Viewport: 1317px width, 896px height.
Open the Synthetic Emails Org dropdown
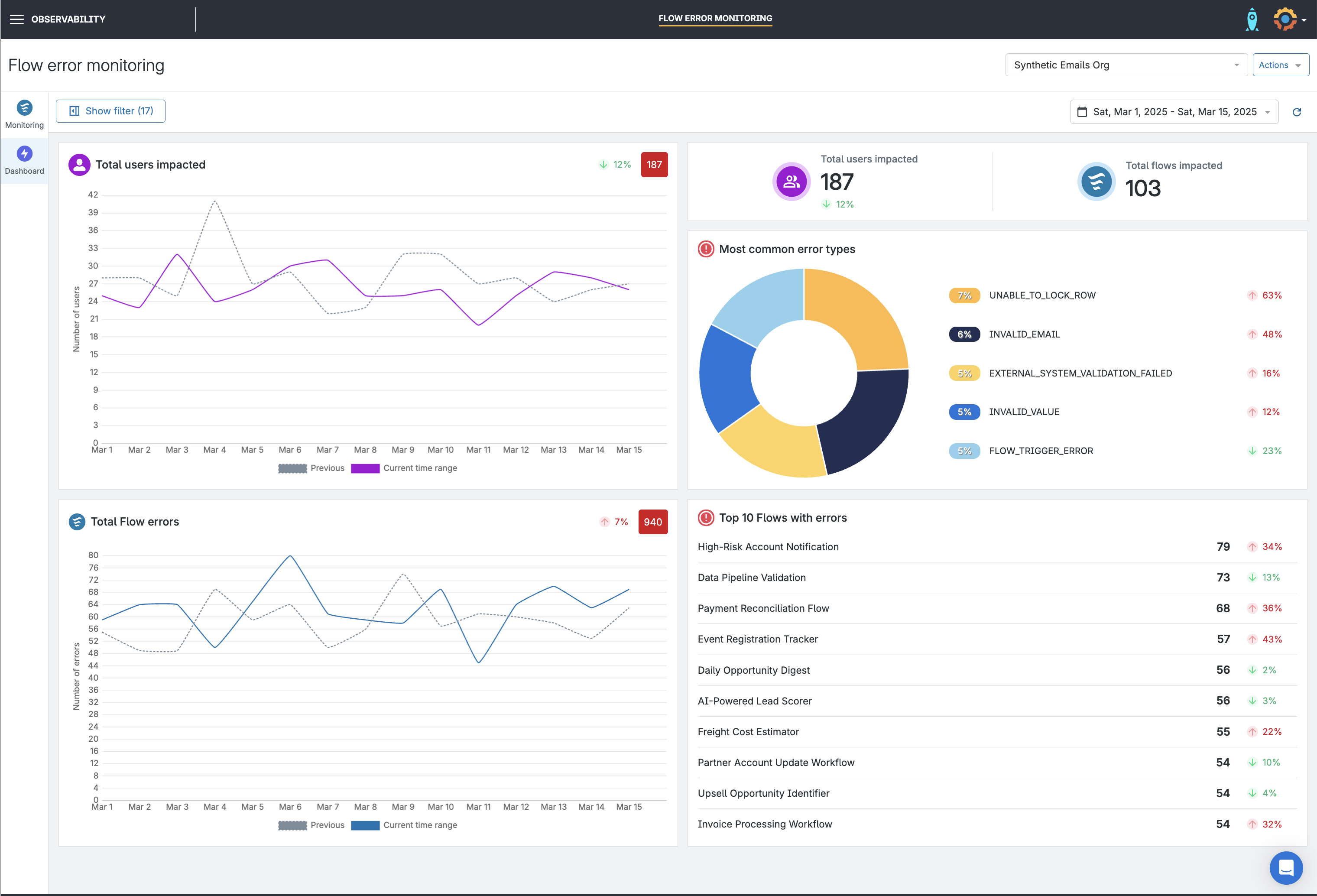[1126, 65]
